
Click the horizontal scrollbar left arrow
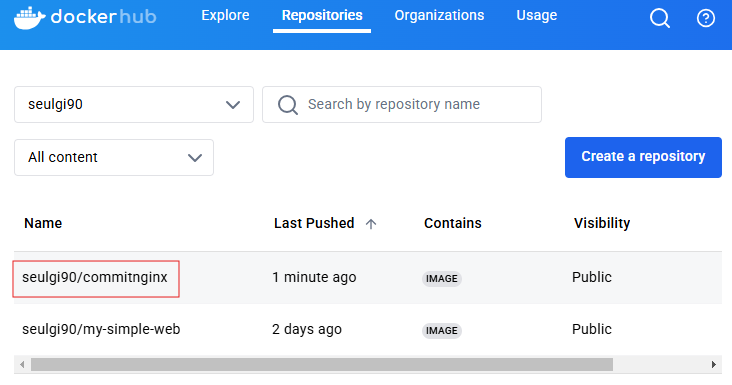22,364
